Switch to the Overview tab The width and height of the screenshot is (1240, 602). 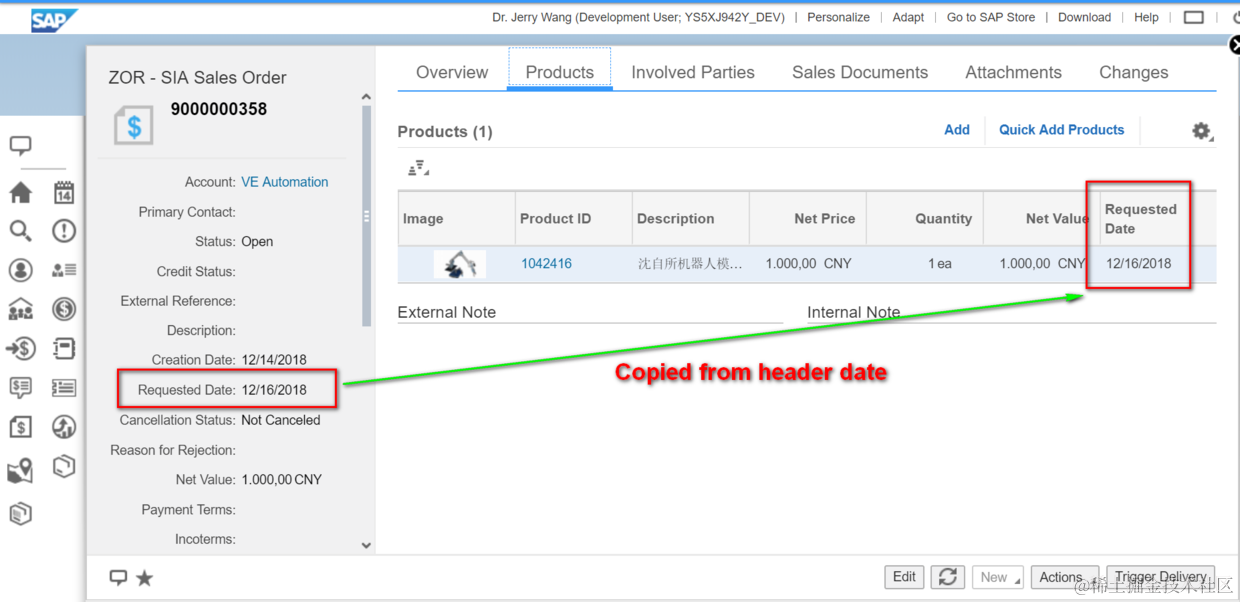(x=452, y=72)
